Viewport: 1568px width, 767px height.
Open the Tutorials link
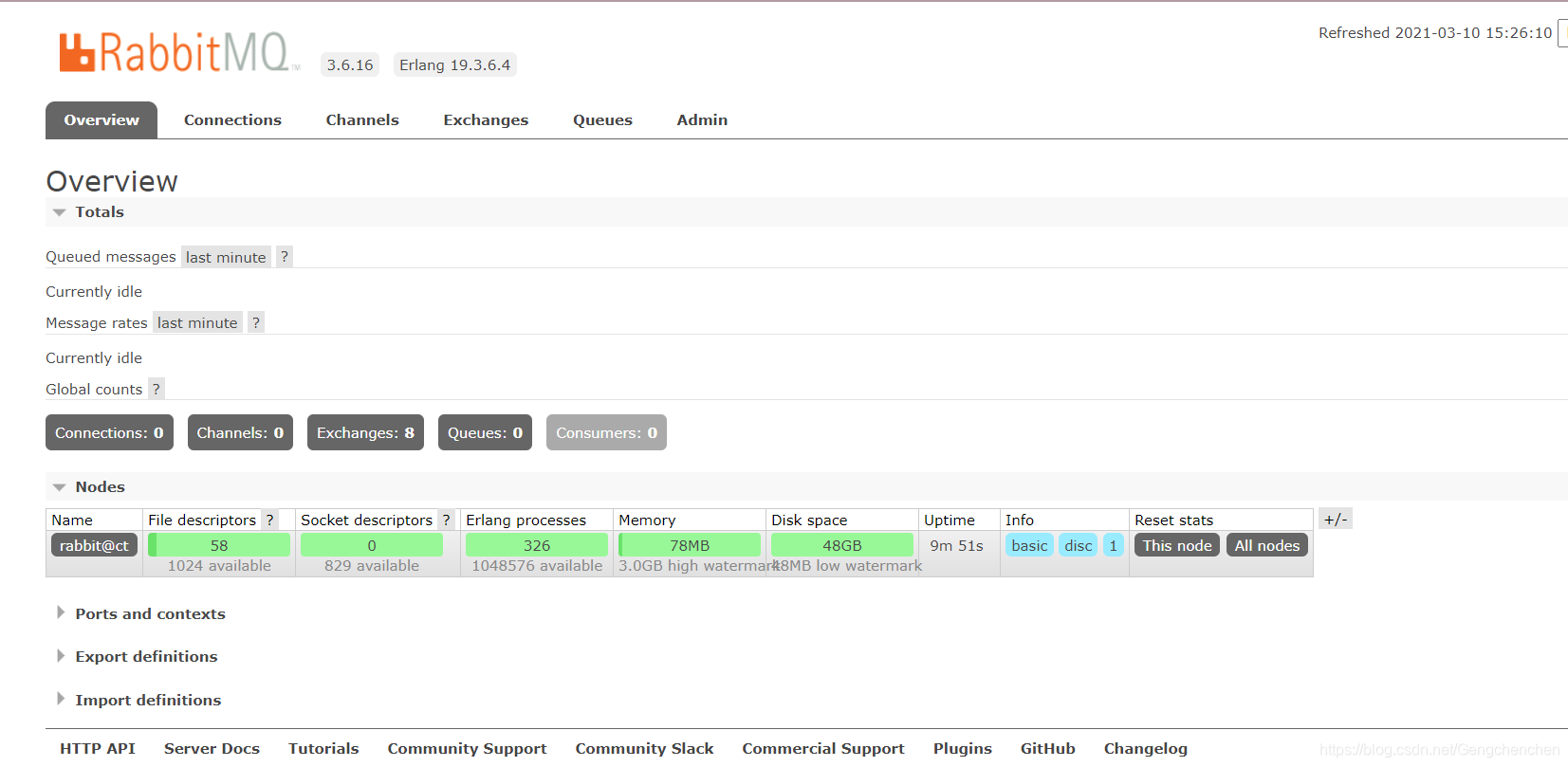[323, 748]
